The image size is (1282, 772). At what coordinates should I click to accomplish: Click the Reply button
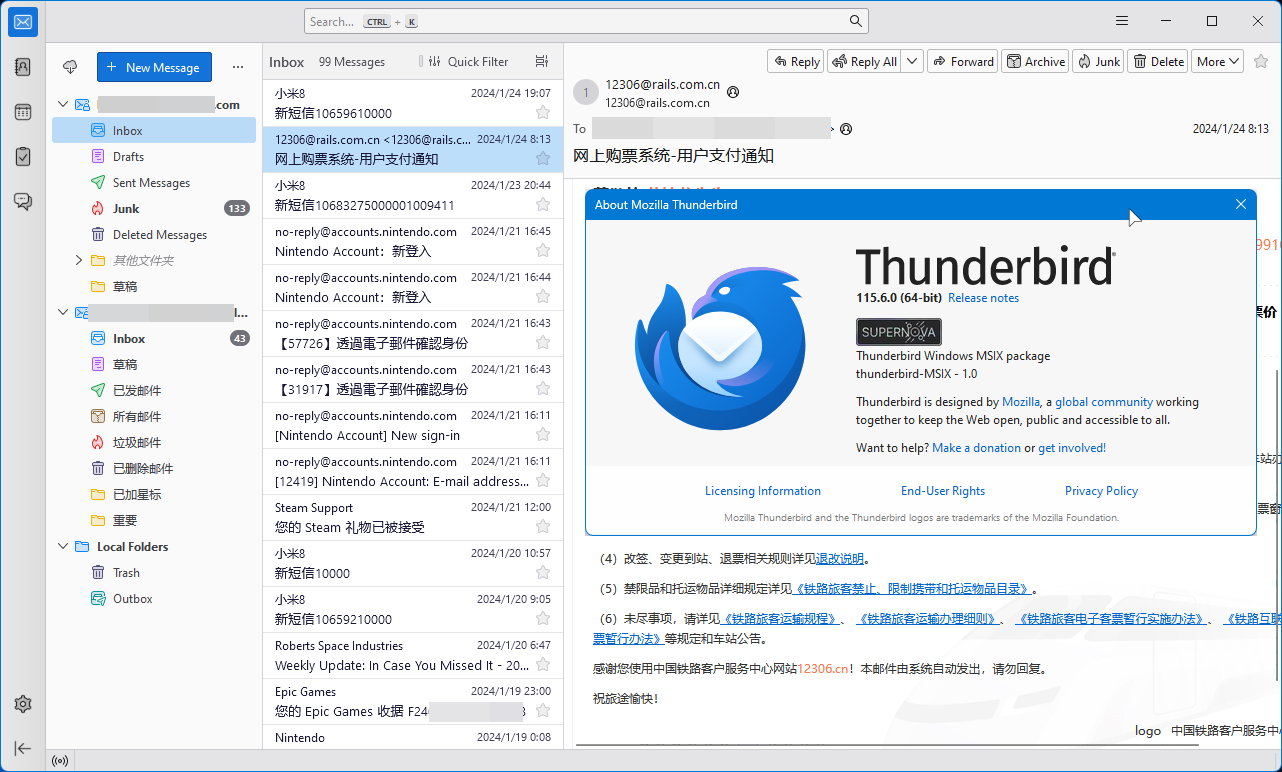click(x=796, y=61)
